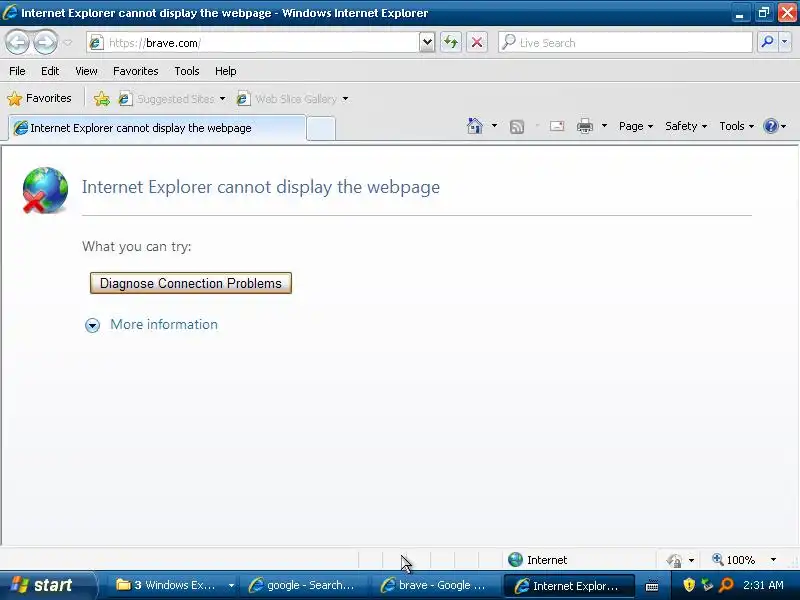Click the 100% zoom level button
This screenshot has height=600, width=800.
(x=734, y=560)
